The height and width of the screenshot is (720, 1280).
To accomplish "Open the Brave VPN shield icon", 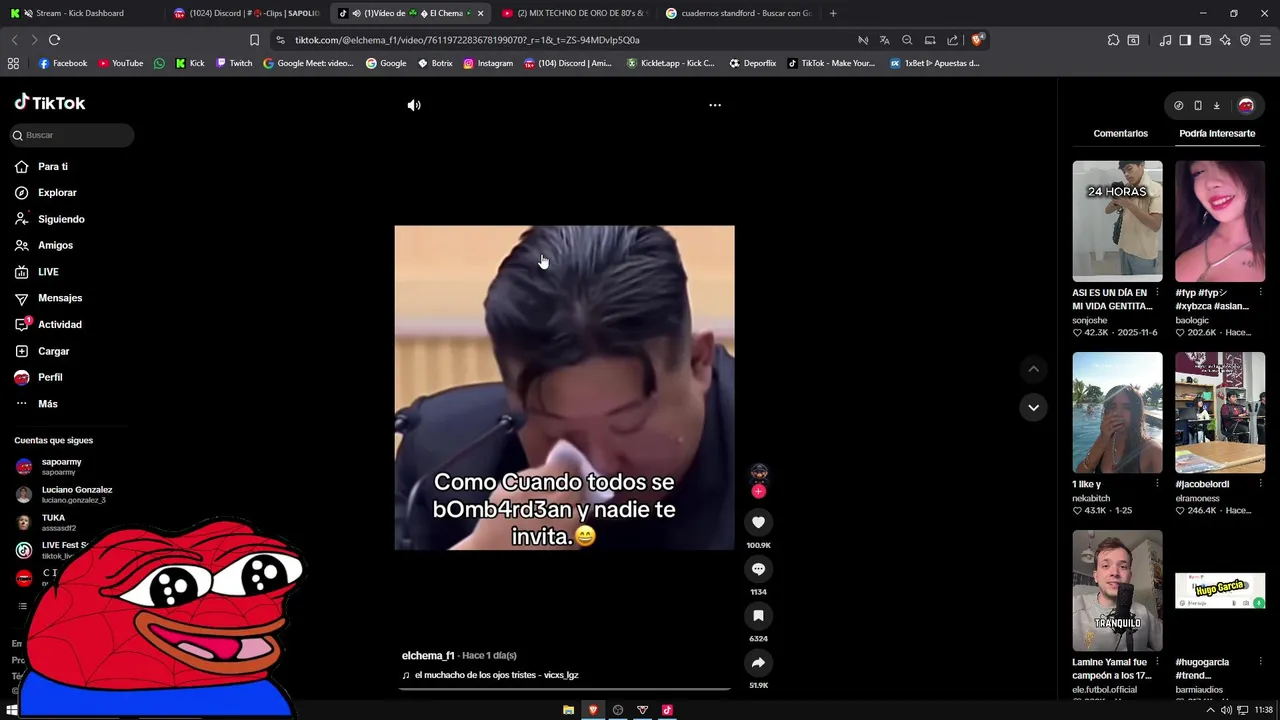I will [x=1245, y=40].
